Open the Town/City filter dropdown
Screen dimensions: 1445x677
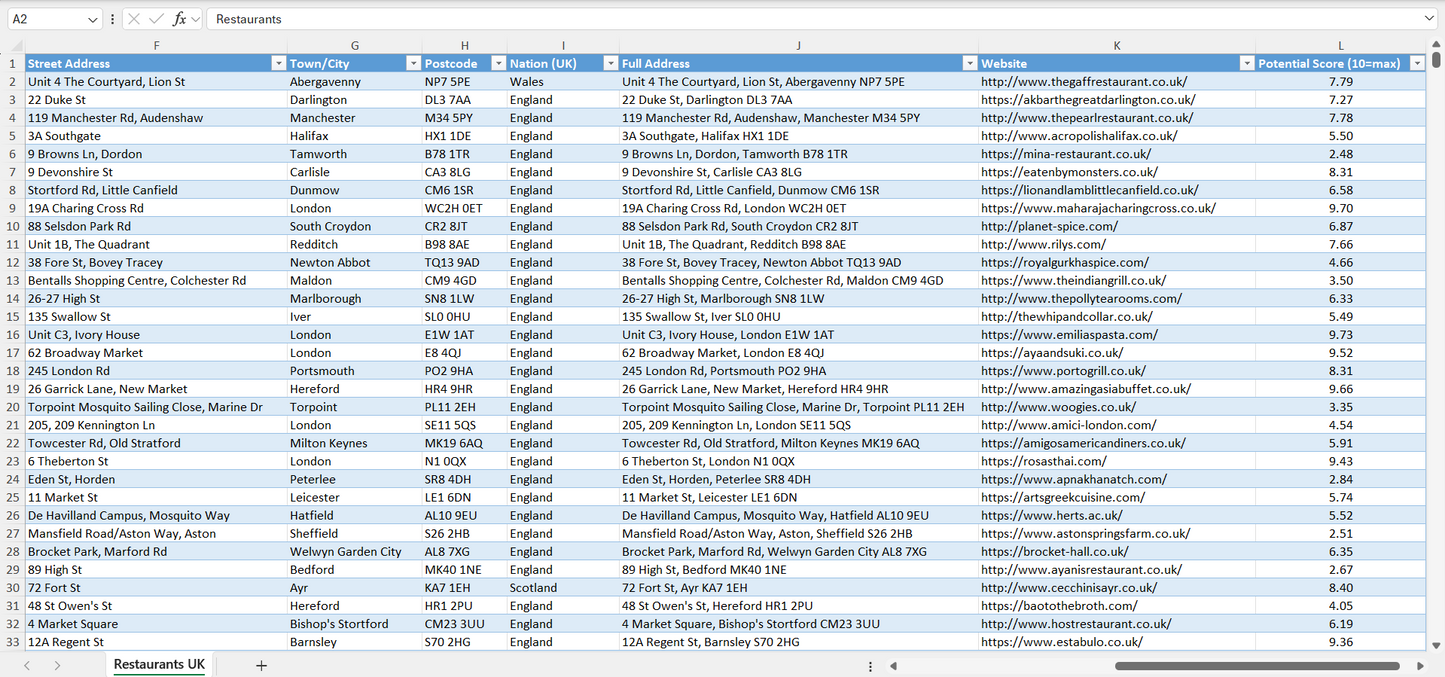[413, 63]
